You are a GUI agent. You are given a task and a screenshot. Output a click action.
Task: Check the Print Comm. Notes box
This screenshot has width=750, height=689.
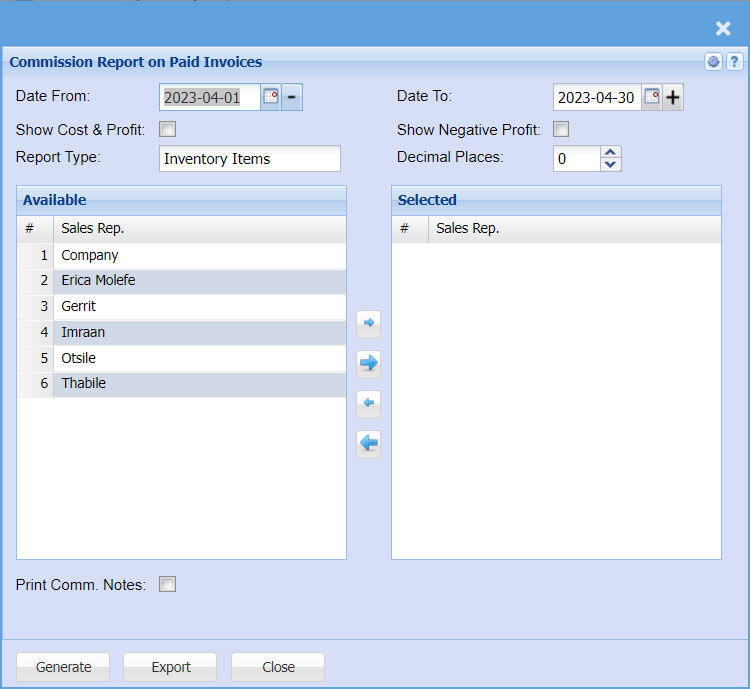pos(168,584)
